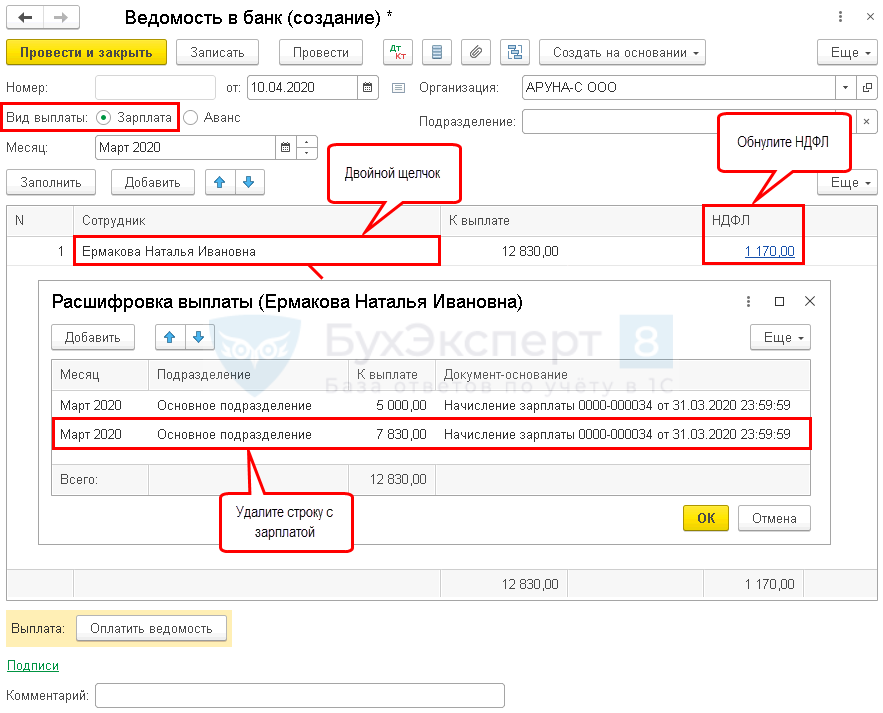This screenshot has height=713, width=883.
Task: Click Добавить above the employee table
Action: click(153, 182)
